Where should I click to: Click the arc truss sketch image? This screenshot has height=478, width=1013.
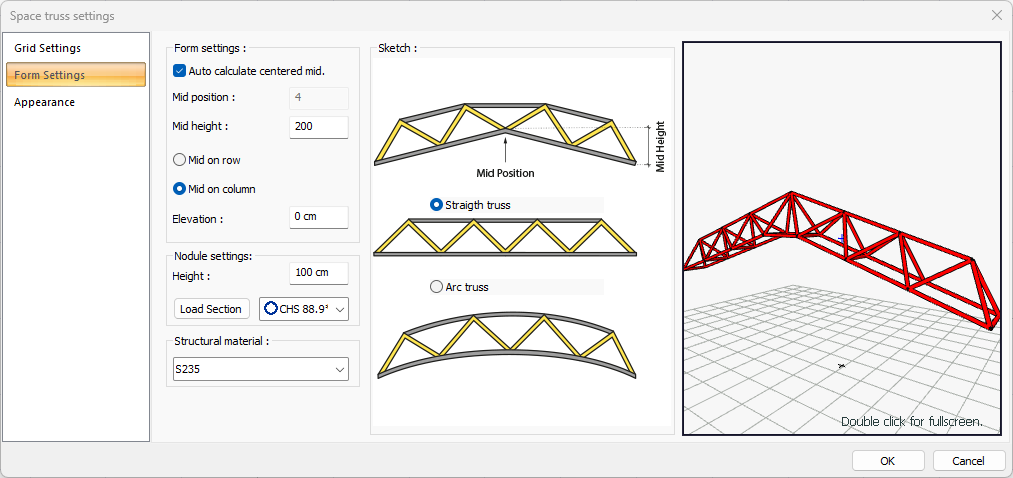pos(505,343)
